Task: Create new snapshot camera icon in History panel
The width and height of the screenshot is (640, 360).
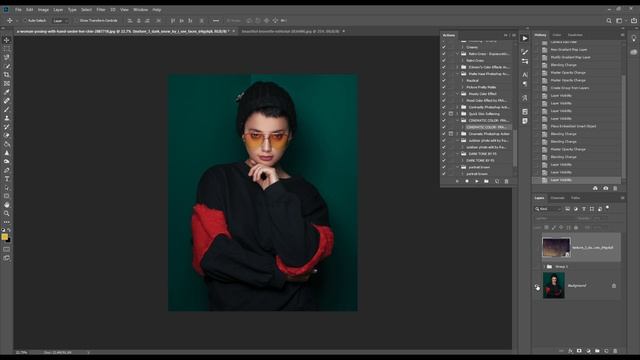Action: pos(605,188)
